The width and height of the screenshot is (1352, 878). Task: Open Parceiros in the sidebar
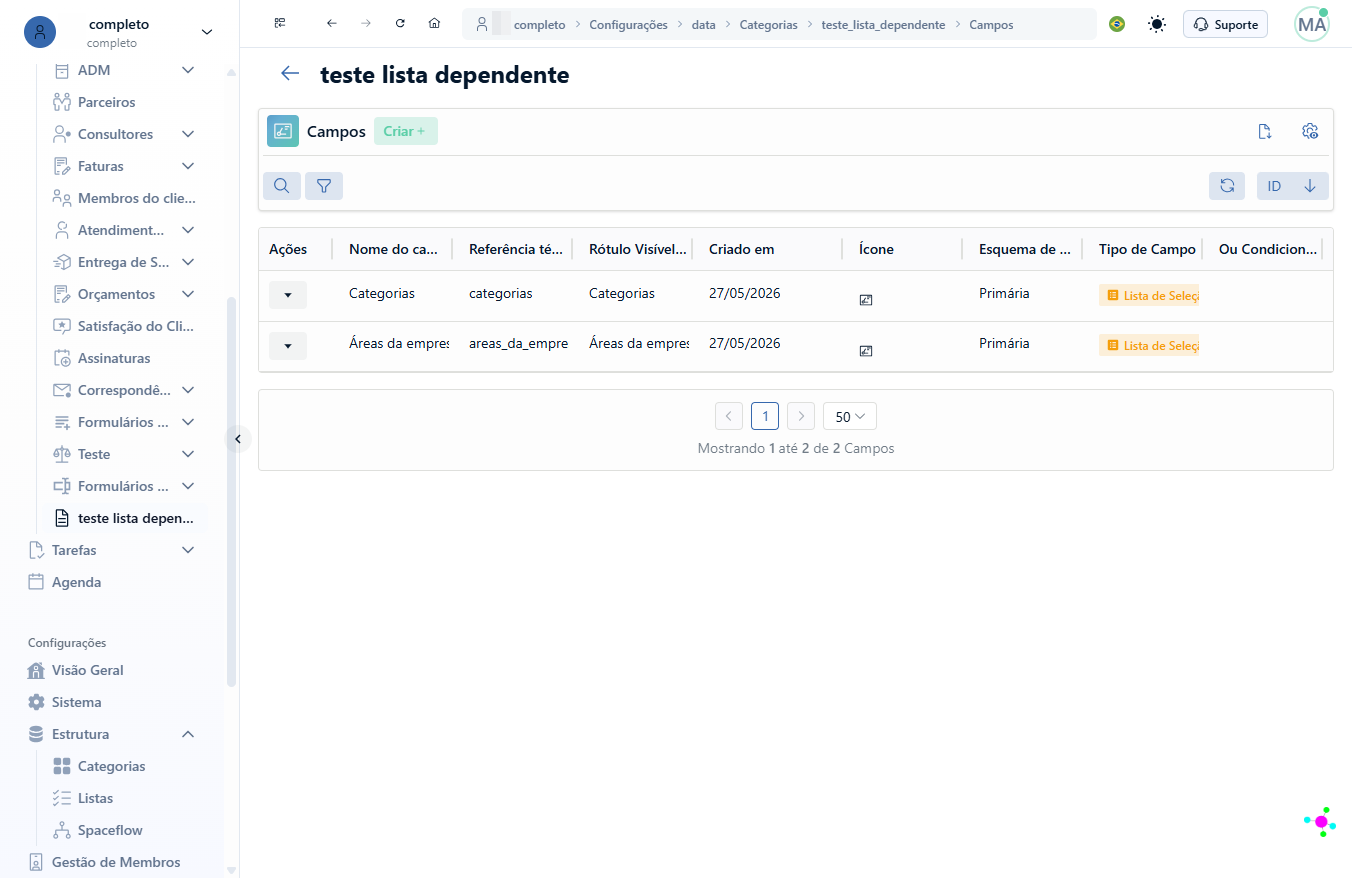pos(106,102)
